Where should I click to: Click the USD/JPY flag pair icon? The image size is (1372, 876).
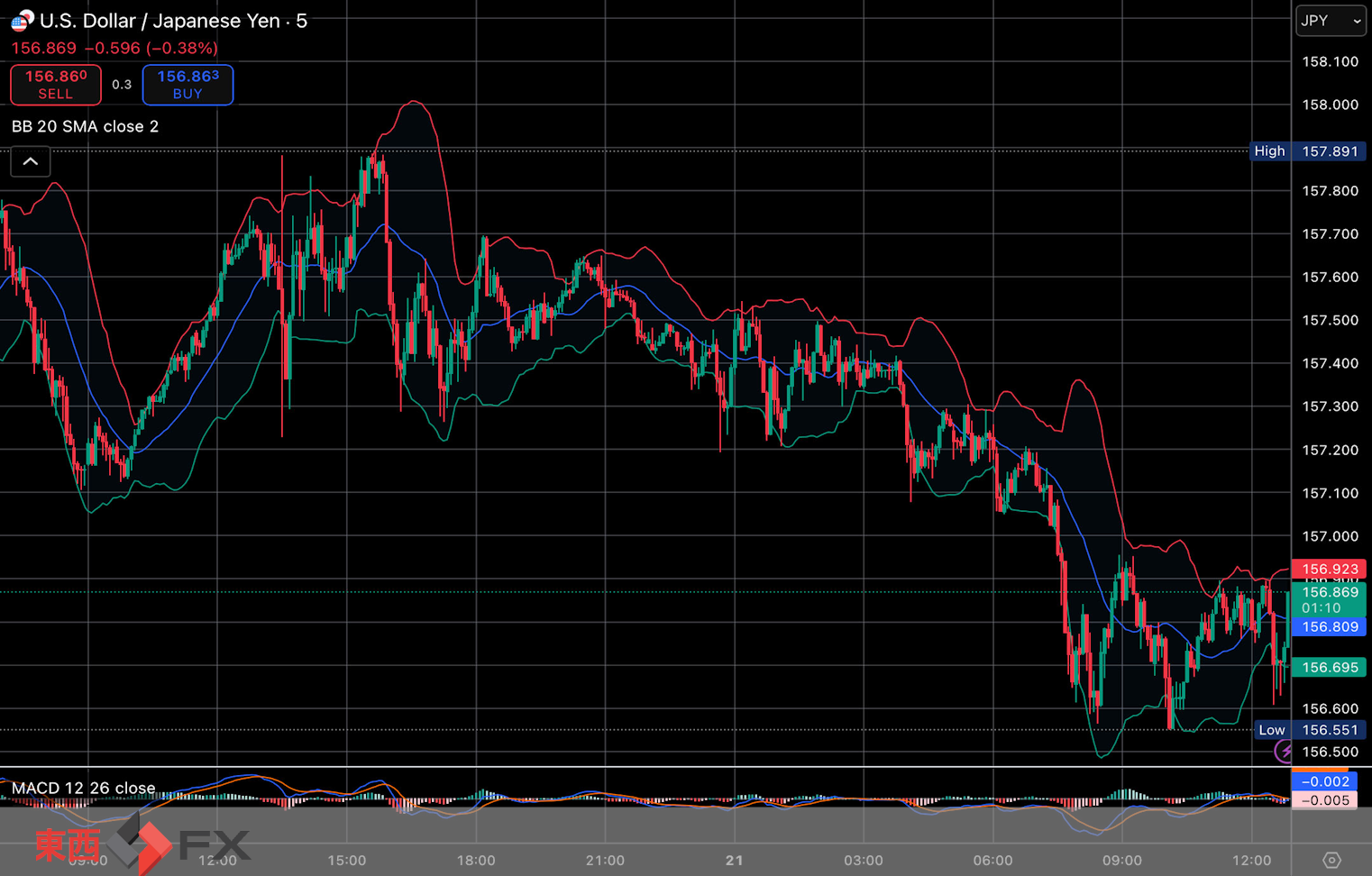click(x=22, y=20)
